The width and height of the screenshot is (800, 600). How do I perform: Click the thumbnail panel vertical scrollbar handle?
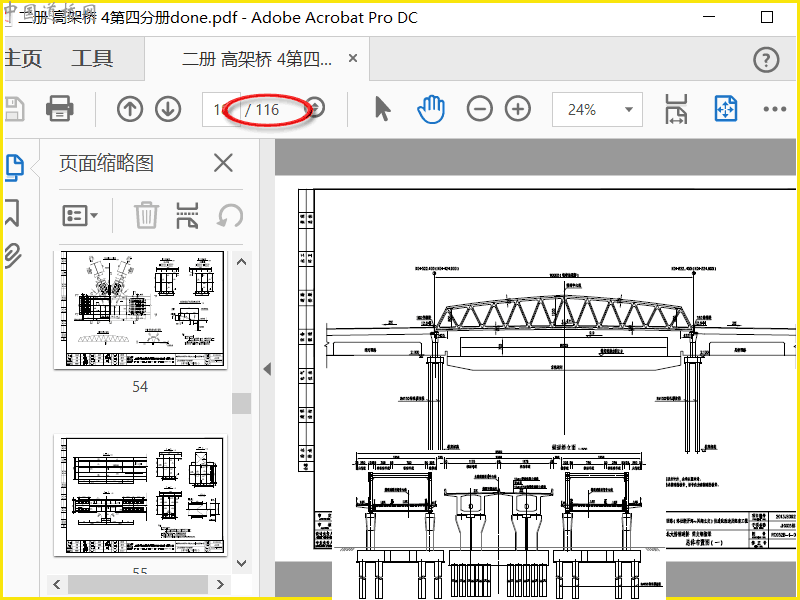241,404
